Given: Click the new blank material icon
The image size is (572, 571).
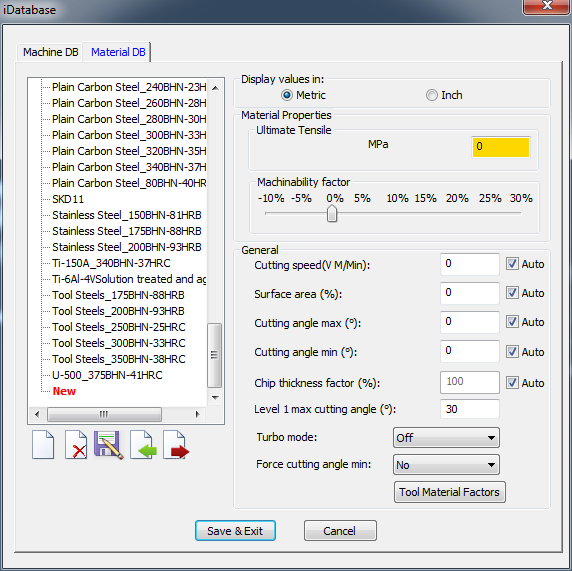Looking at the screenshot, I should coord(43,444).
